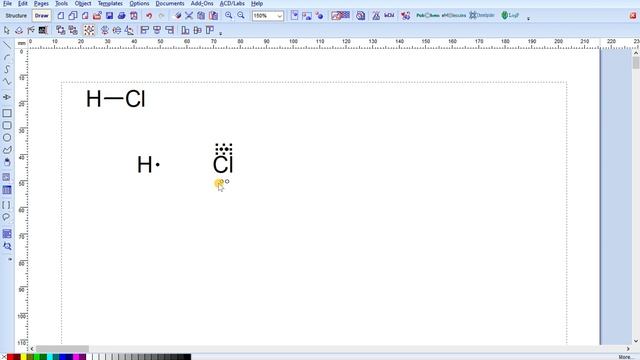Image resolution: width=640 pixels, height=360 pixels.
Task: Select the Callout tool
Action: point(7,217)
